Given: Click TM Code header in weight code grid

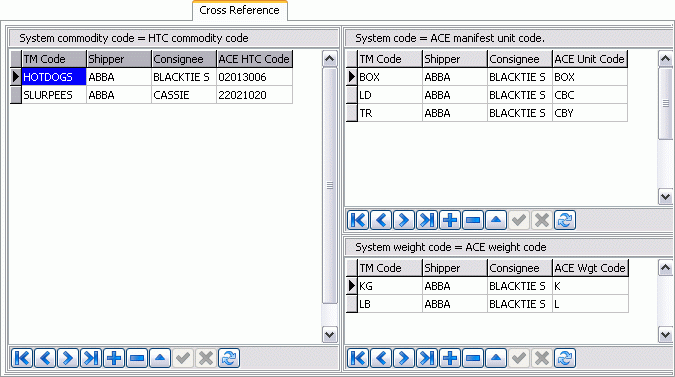Looking at the screenshot, I should (x=390, y=268).
